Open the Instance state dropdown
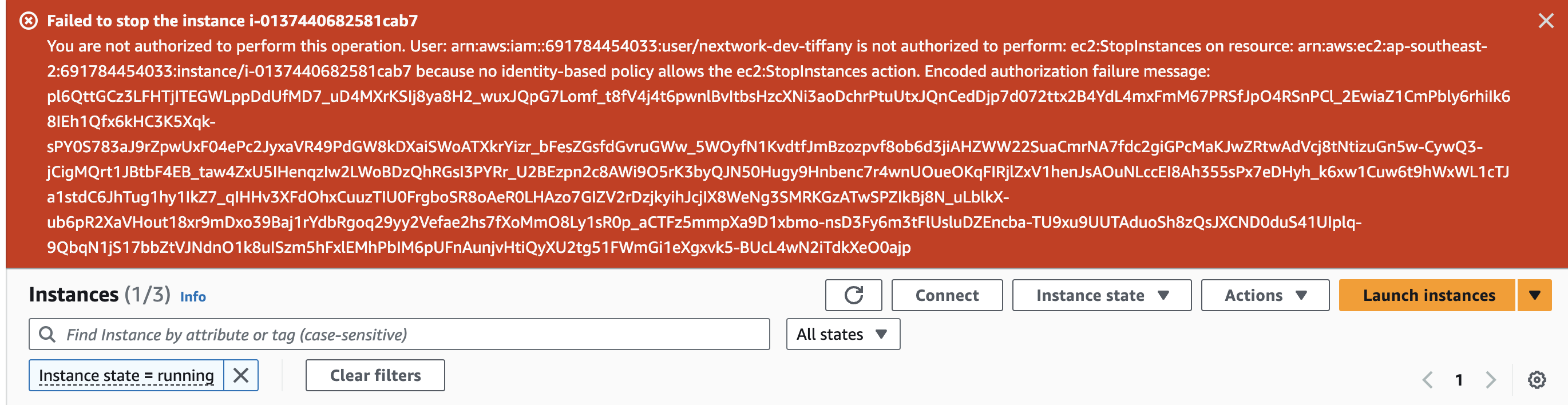The width and height of the screenshot is (1568, 405). 1101,296
